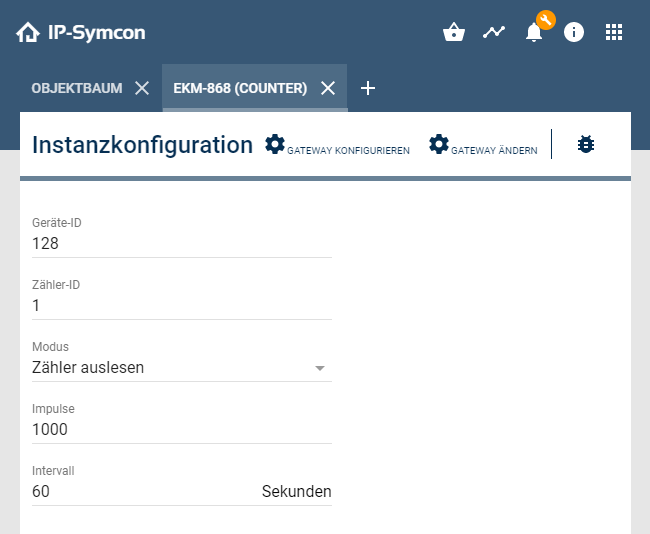
Task: Open the module store basket icon
Action: tap(454, 32)
